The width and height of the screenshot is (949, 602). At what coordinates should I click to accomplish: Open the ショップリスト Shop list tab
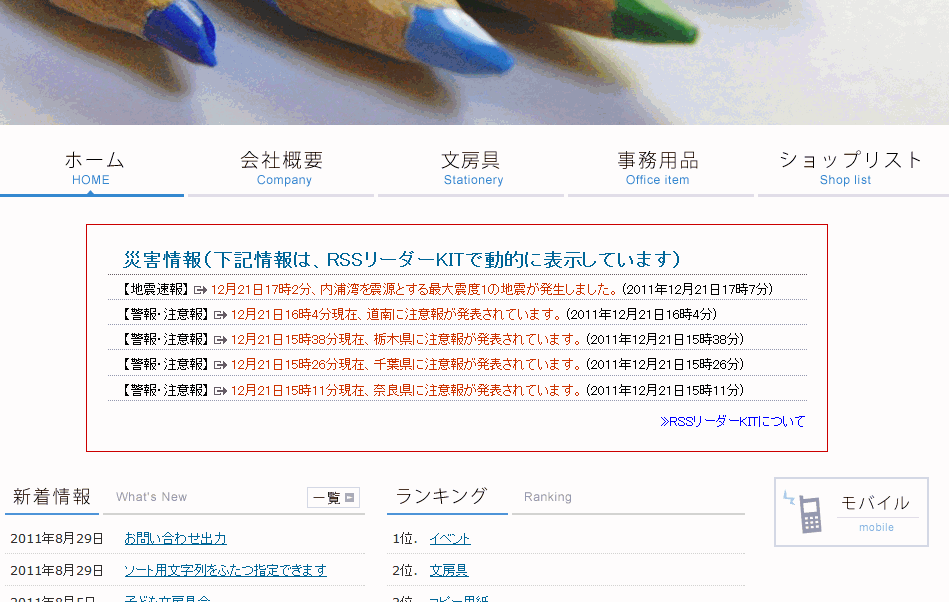coord(851,168)
